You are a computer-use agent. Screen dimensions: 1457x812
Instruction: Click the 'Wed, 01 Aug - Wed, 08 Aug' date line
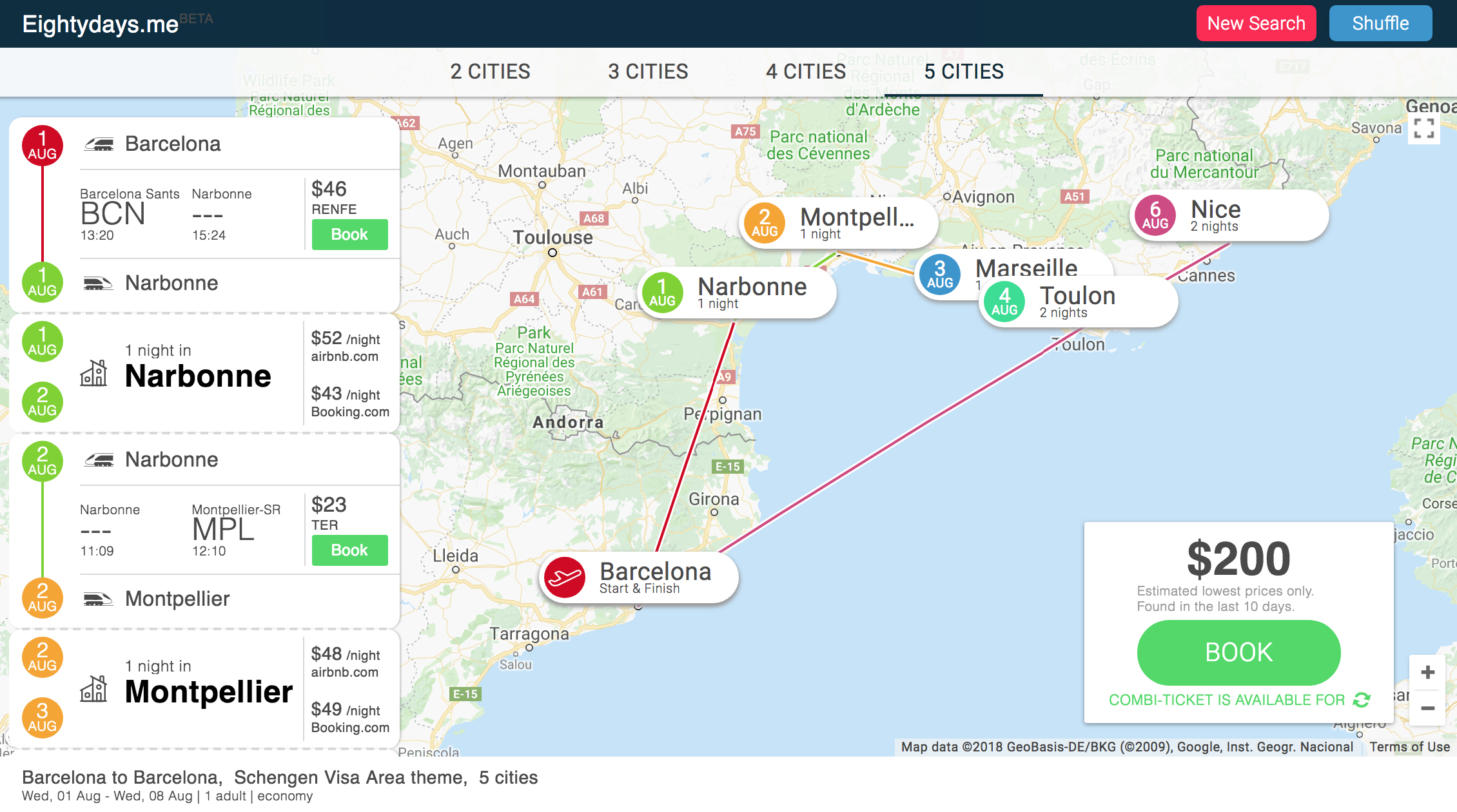point(107,796)
